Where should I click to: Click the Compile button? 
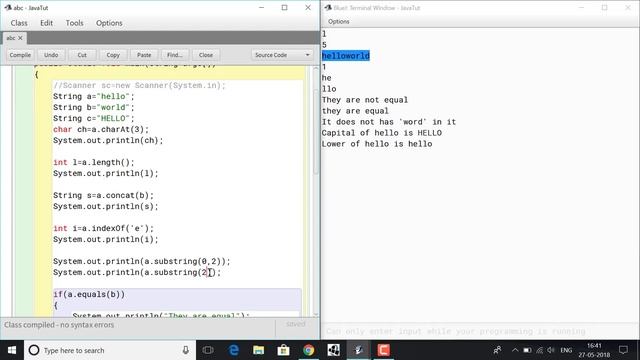(x=20, y=55)
